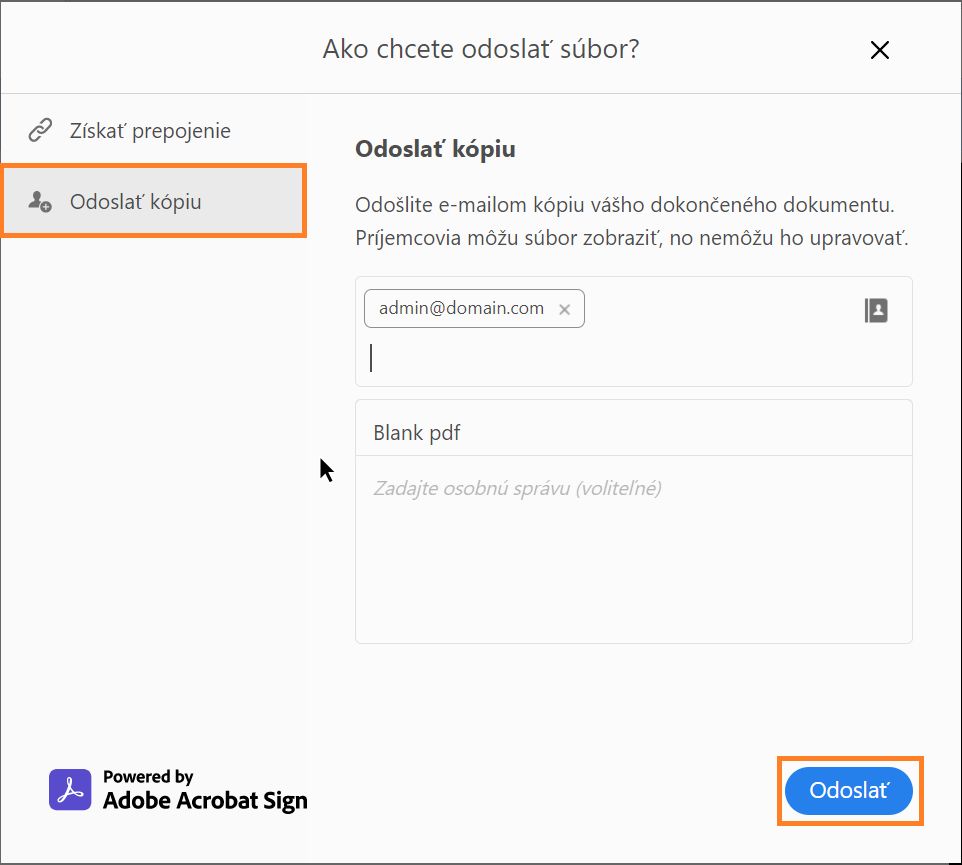Screen dimensions: 962x865
Task: Click the link icon beside Získať prepojenie
Action: [40, 130]
